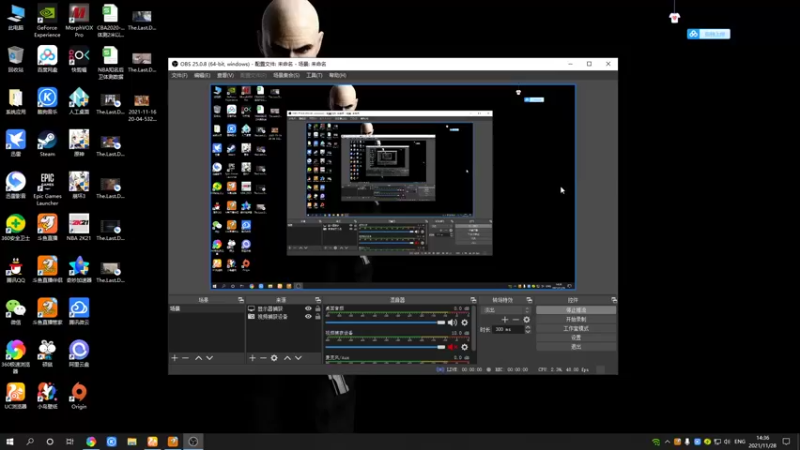Add a transition with the plus icon
This screenshot has width=800, height=450.
click(505, 320)
